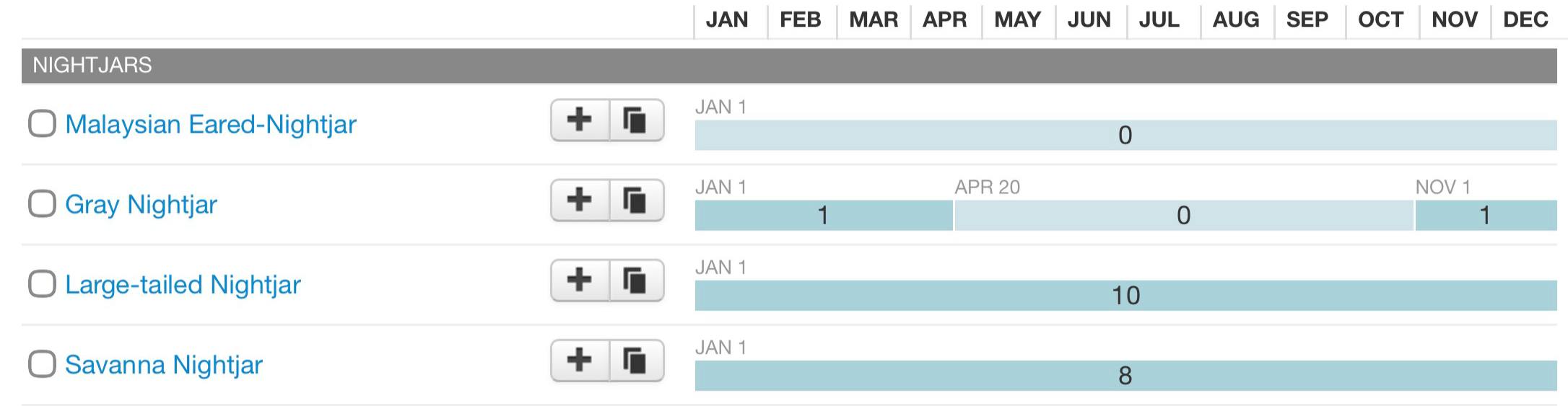Click the copy icon for Malaysian Eared-Nightjar
This screenshot has height=406, width=1568.
[635, 120]
